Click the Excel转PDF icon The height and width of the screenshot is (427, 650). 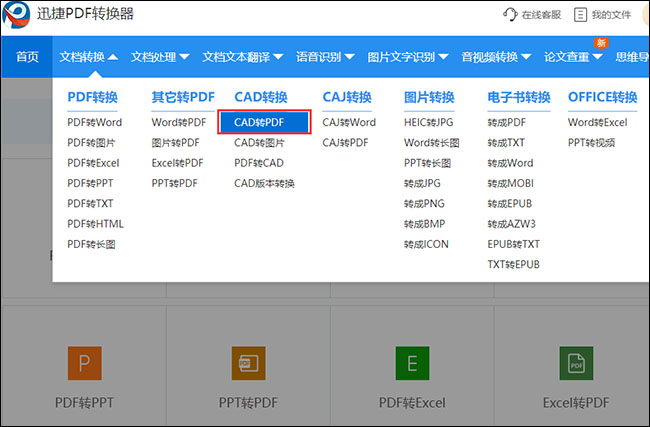576,363
